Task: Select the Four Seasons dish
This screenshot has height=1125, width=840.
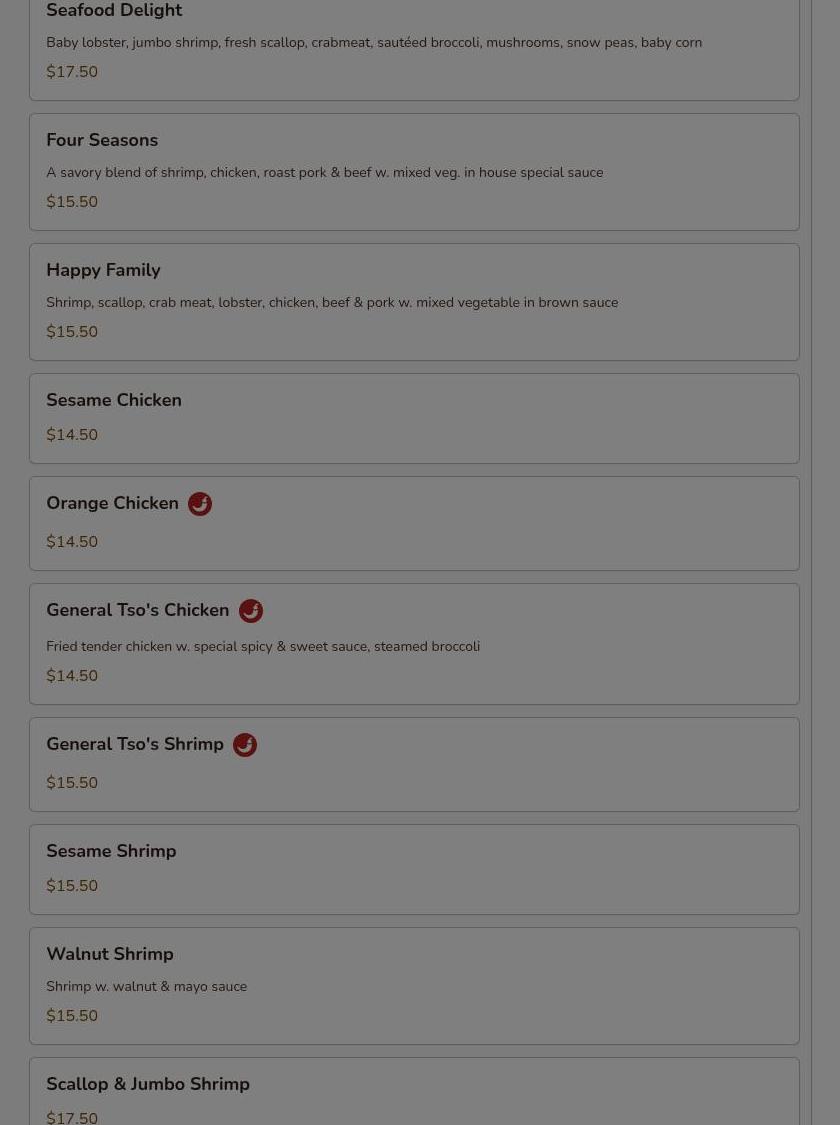Action: [102, 141]
